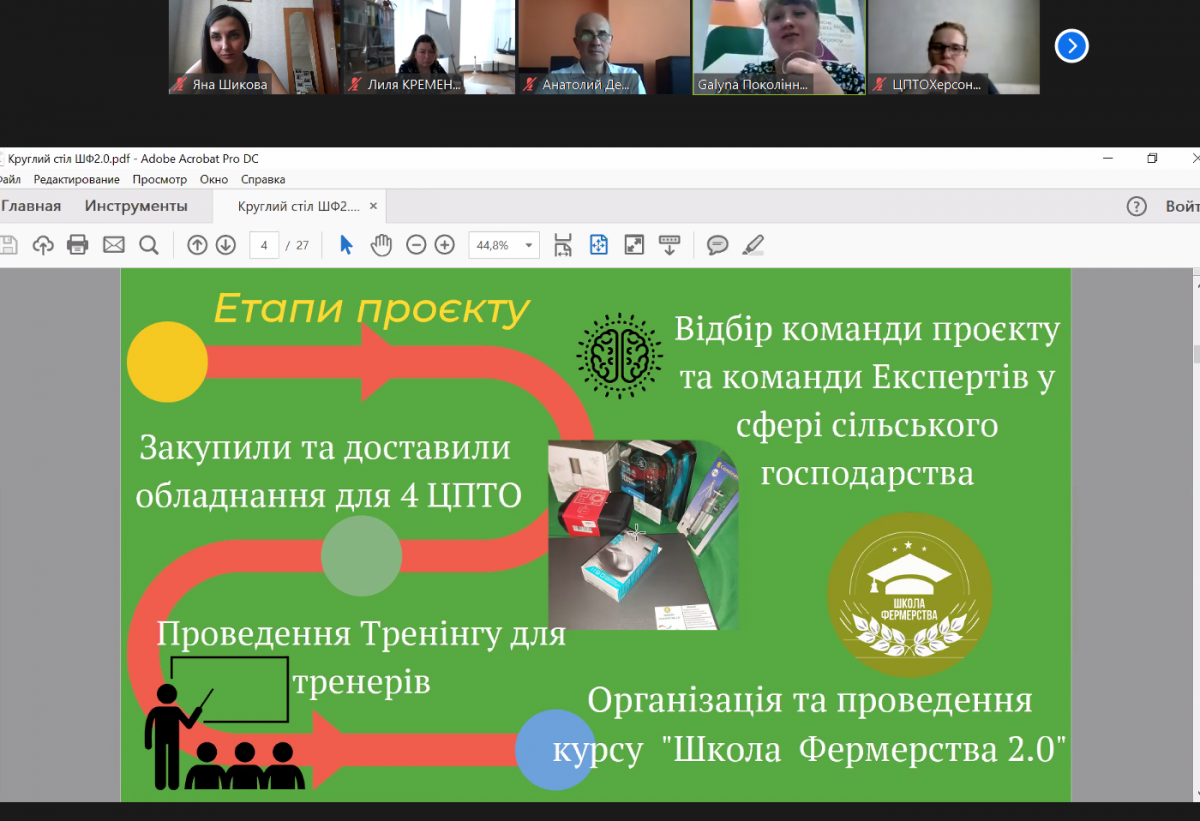Screen dimensions: 1200x821
Task: Open the search magnifier tool
Action: [149, 245]
